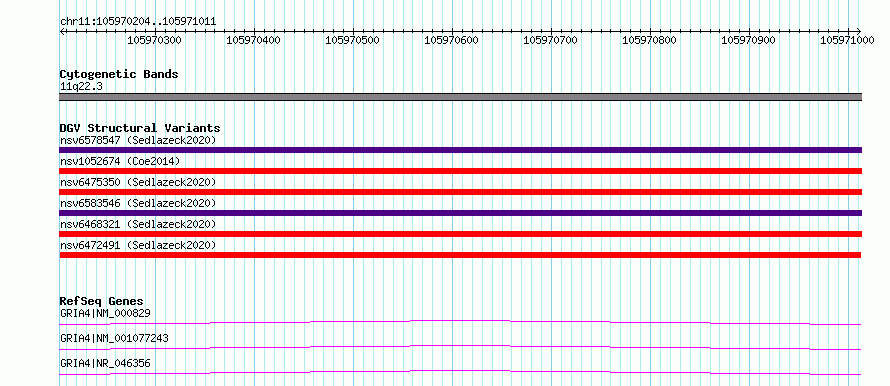Click the red bar for nsv6475350

tap(460, 192)
